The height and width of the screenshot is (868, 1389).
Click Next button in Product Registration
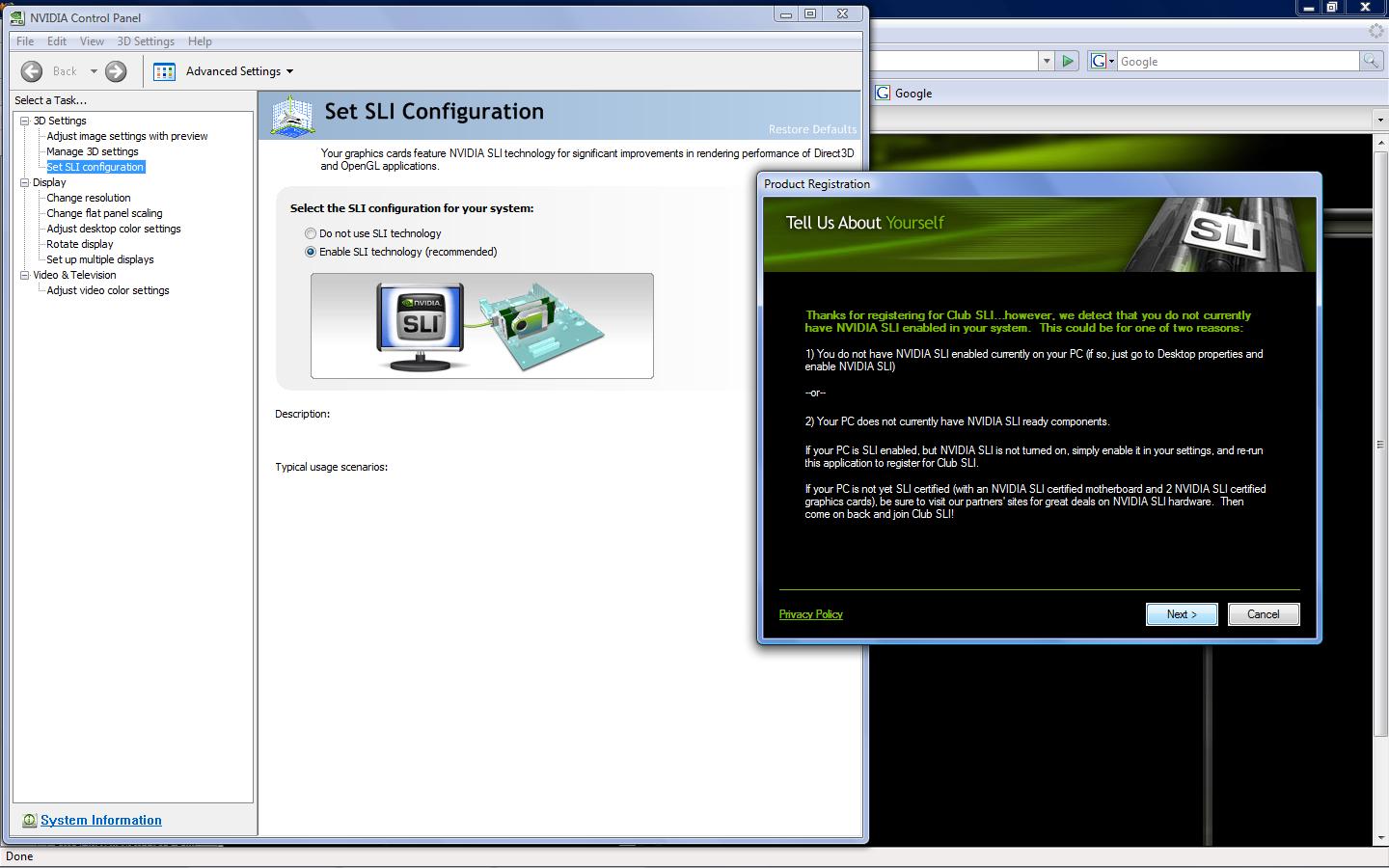point(1182,614)
